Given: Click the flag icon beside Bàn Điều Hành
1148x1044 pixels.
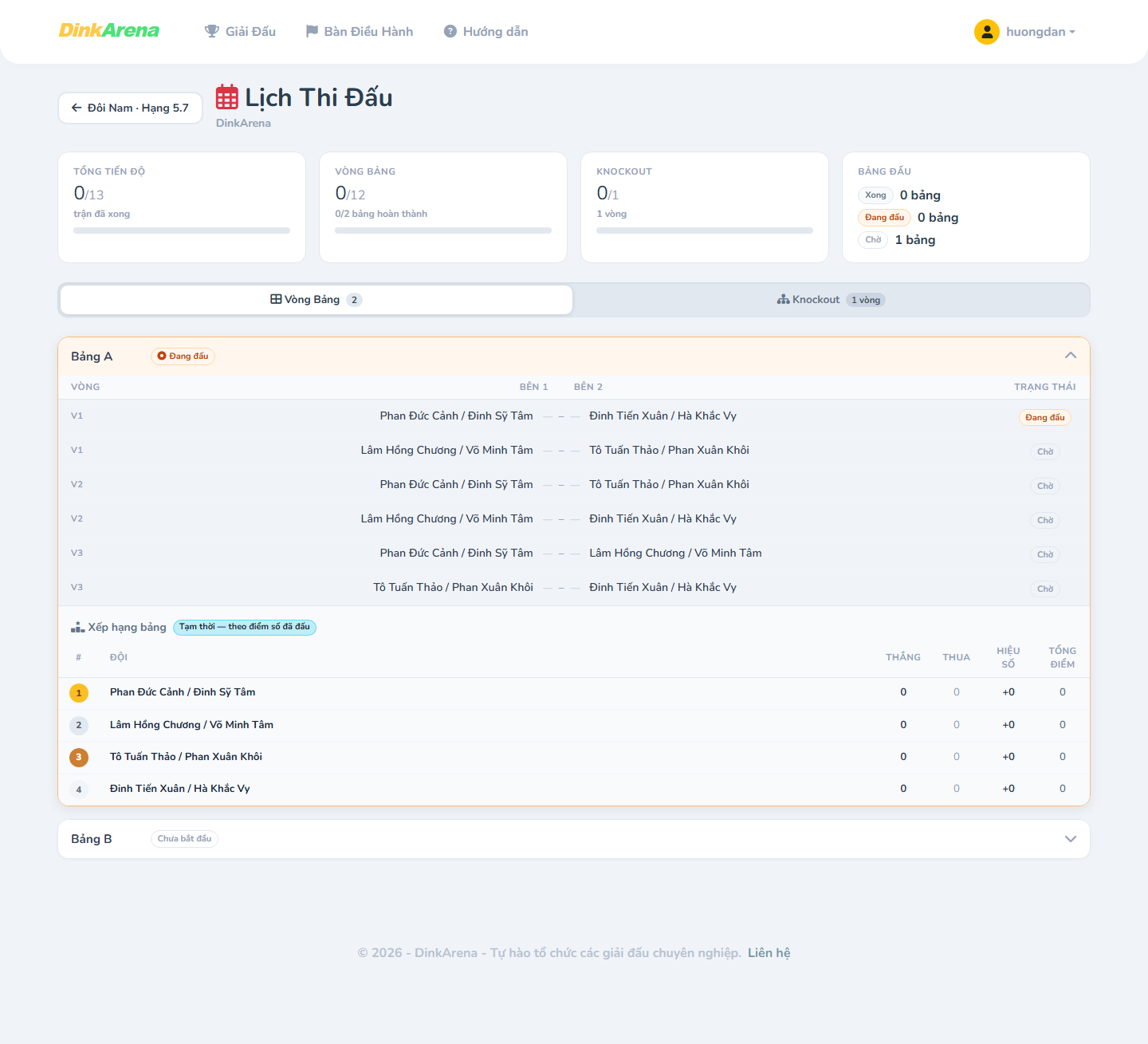Looking at the screenshot, I should tap(312, 31).
